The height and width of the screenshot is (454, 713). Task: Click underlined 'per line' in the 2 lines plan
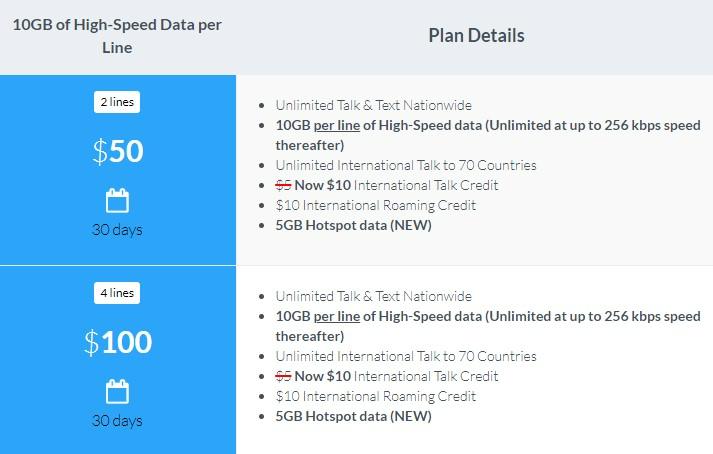(336, 125)
